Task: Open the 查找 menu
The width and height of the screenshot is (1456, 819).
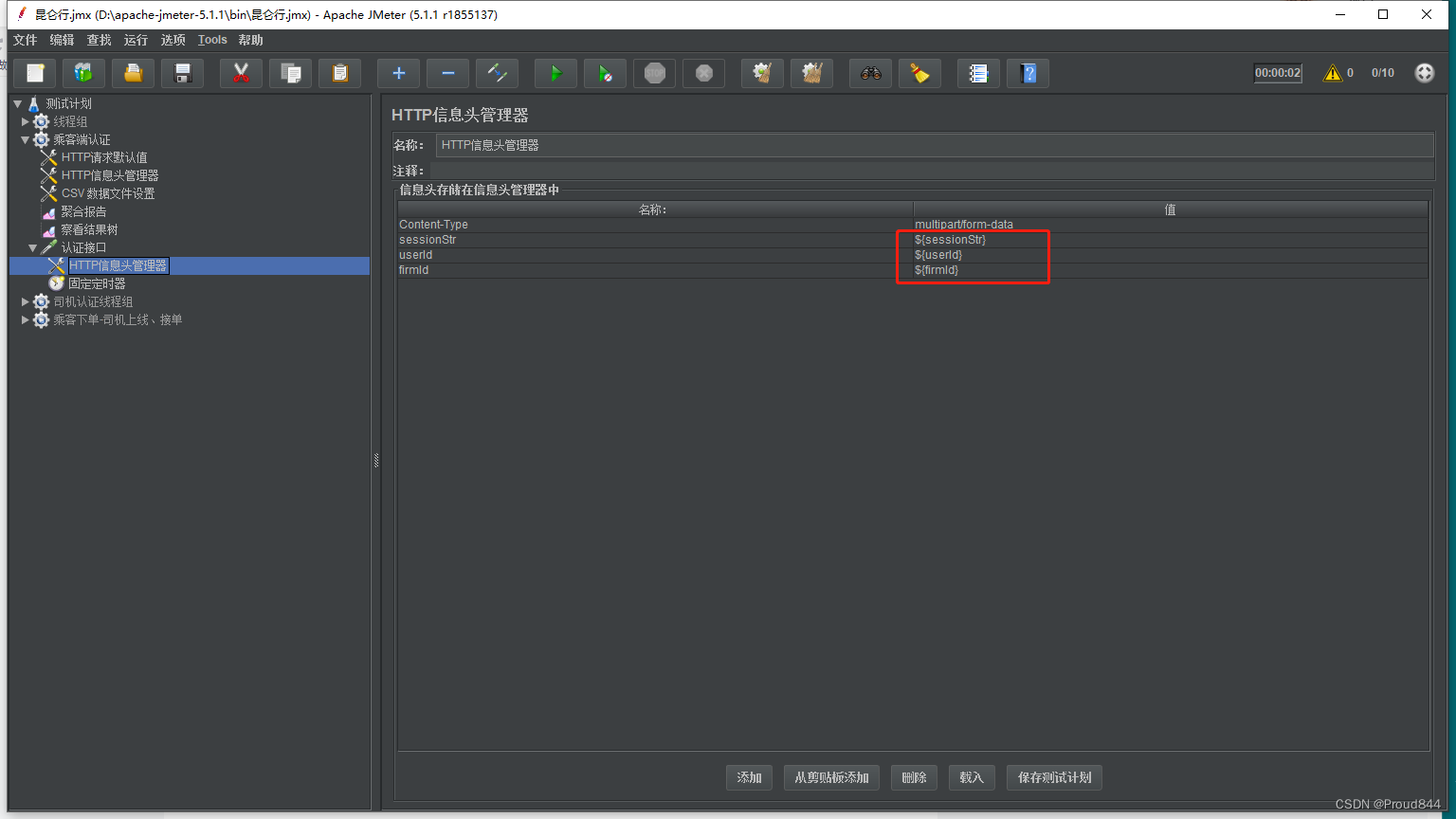Action: coord(100,40)
